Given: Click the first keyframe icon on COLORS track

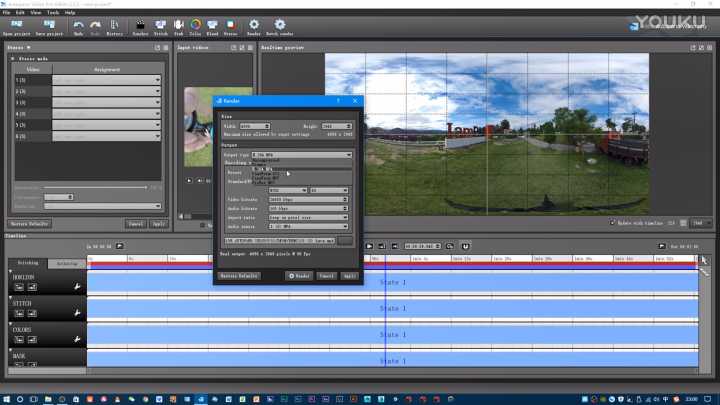Looking at the screenshot, I should 19,339.
